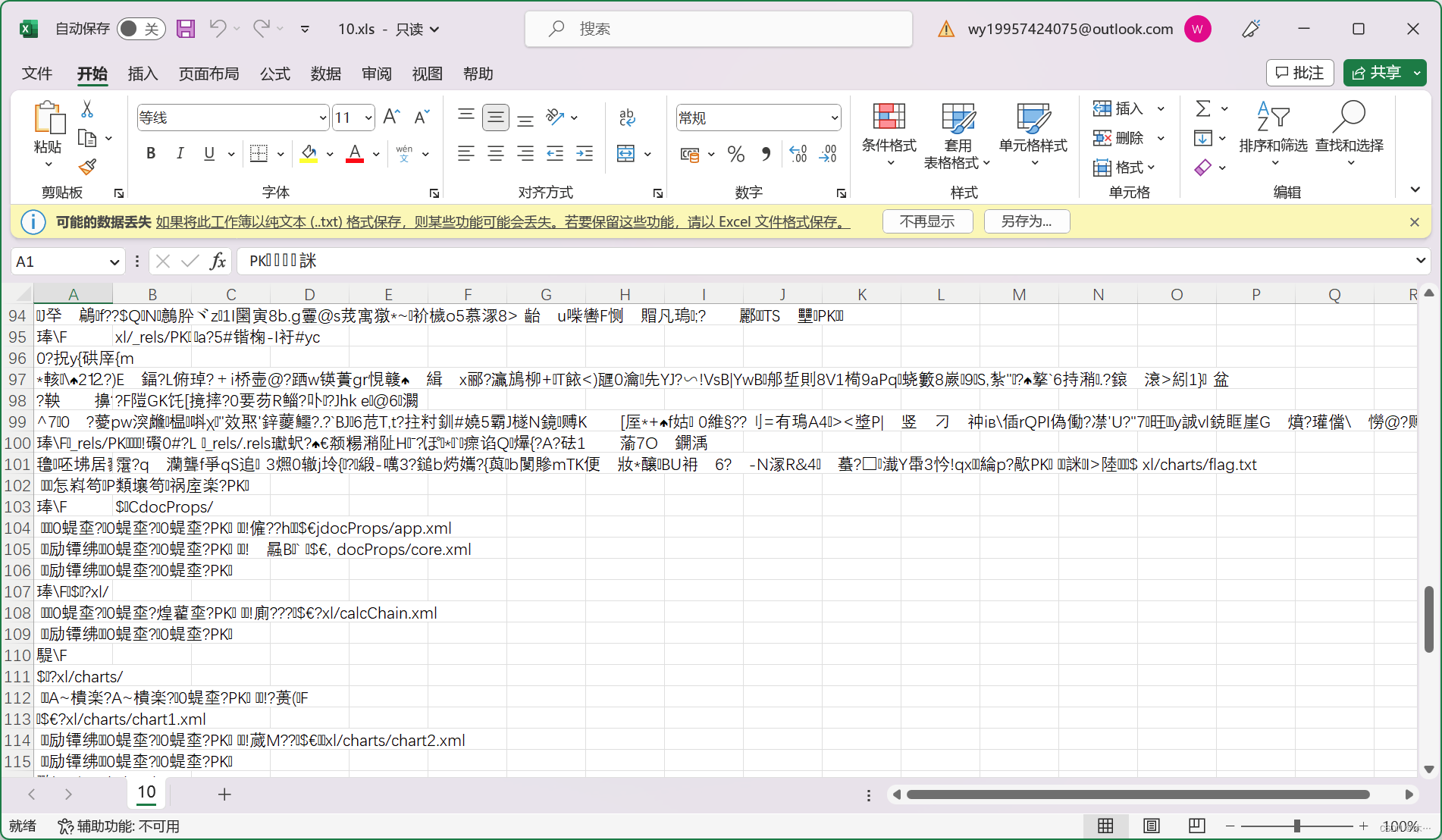
Task: Open the font size dropdown
Action: (x=367, y=118)
